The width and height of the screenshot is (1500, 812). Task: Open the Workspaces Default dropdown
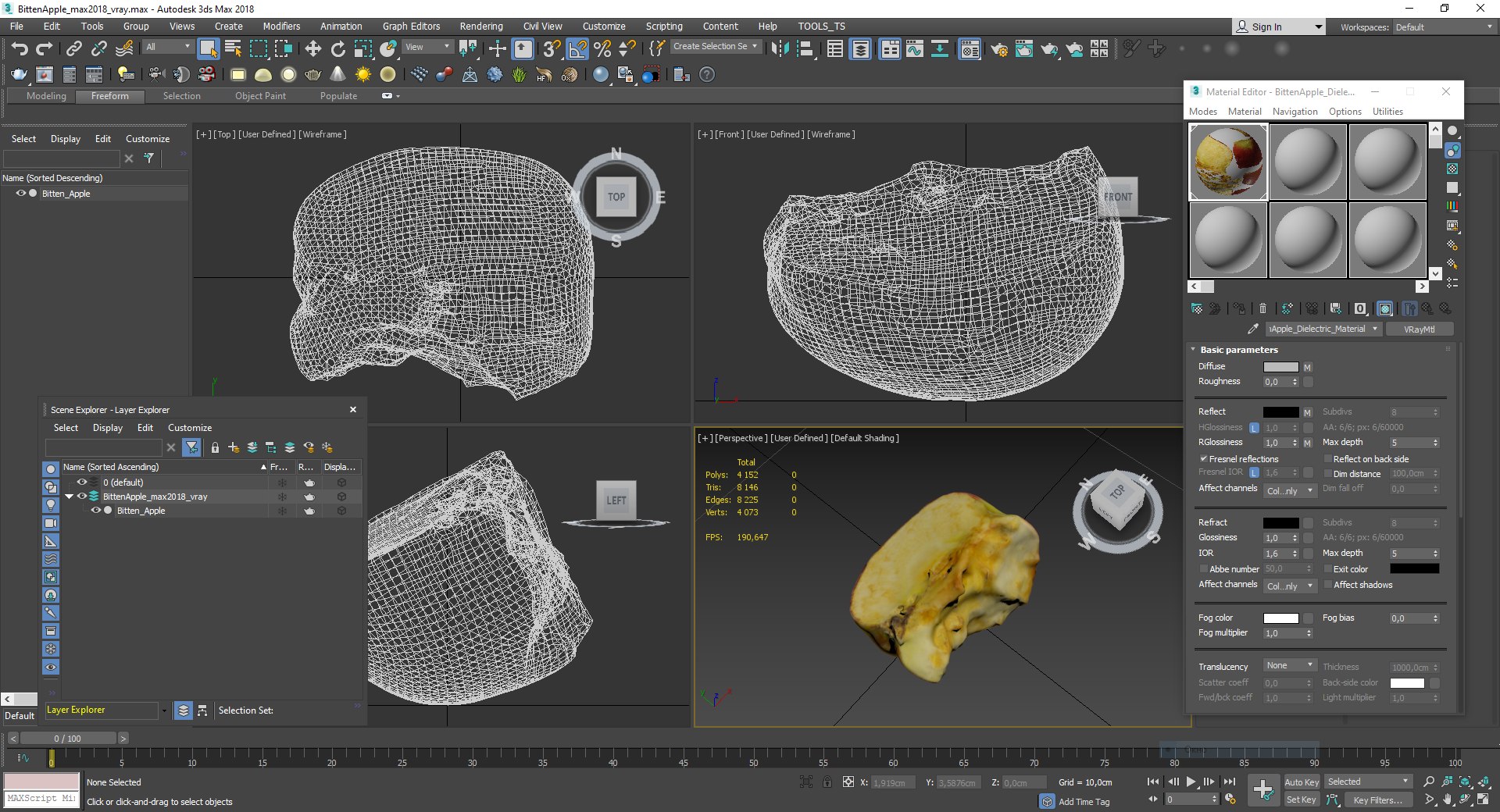pyautogui.click(x=1444, y=27)
